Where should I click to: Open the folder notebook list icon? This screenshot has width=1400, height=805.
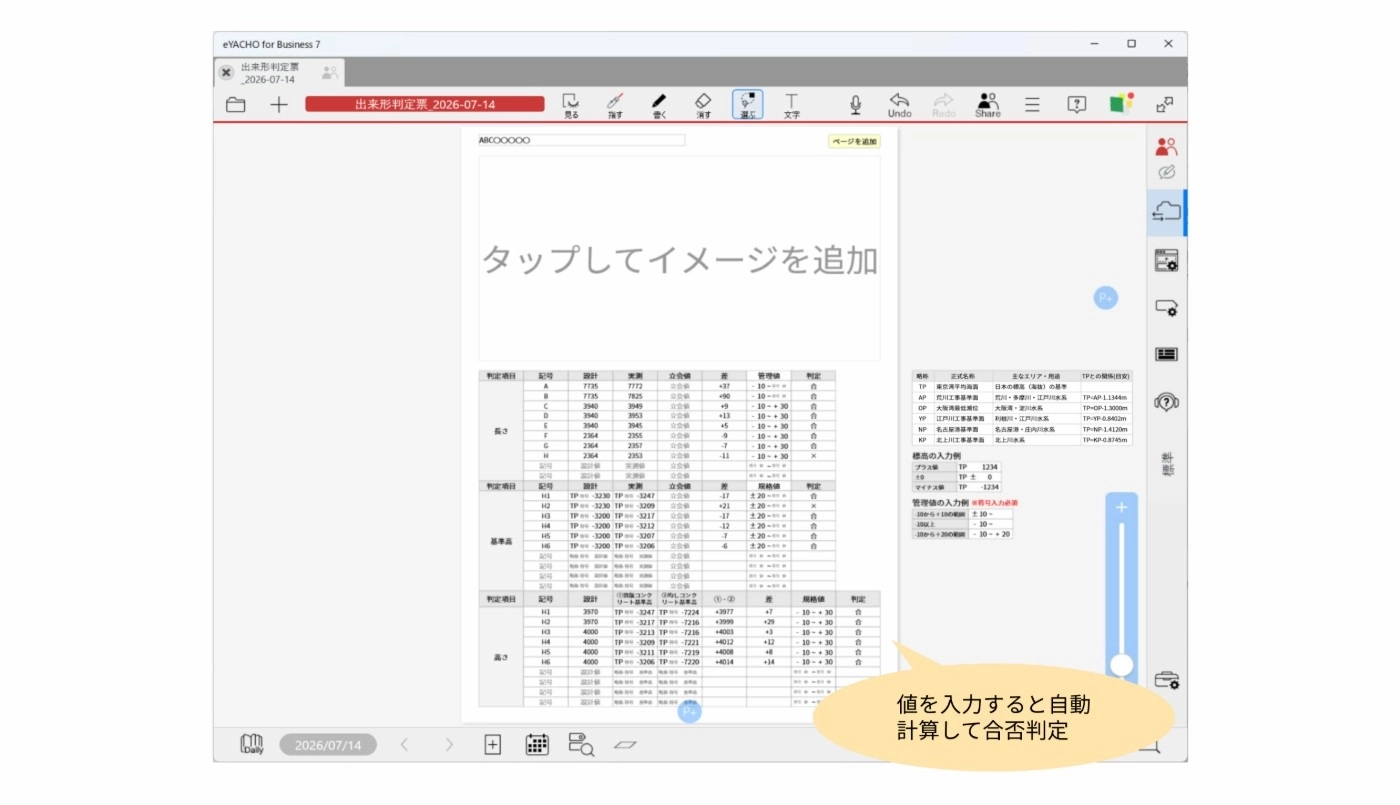tap(236, 104)
